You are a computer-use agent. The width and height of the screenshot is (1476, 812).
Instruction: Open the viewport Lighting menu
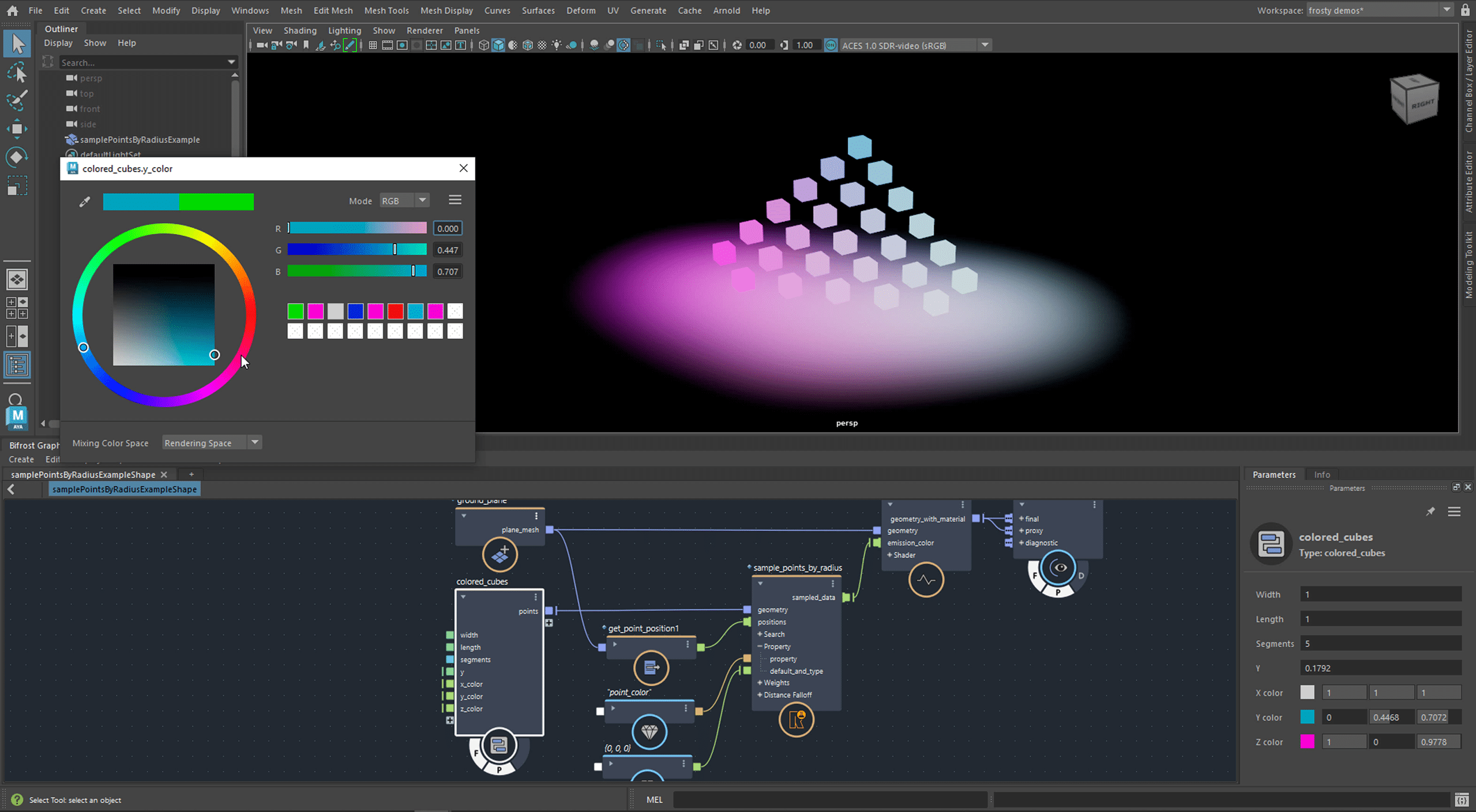pyautogui.click(x=344, y=31)
